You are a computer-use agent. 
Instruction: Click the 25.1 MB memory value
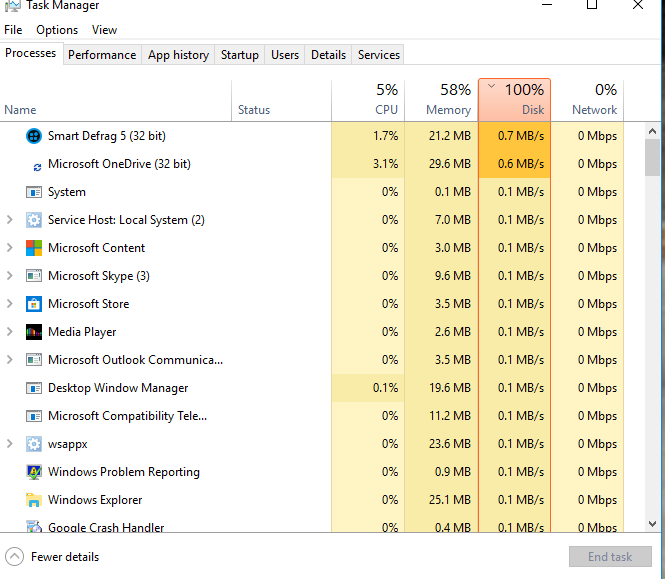click(450, 500)
